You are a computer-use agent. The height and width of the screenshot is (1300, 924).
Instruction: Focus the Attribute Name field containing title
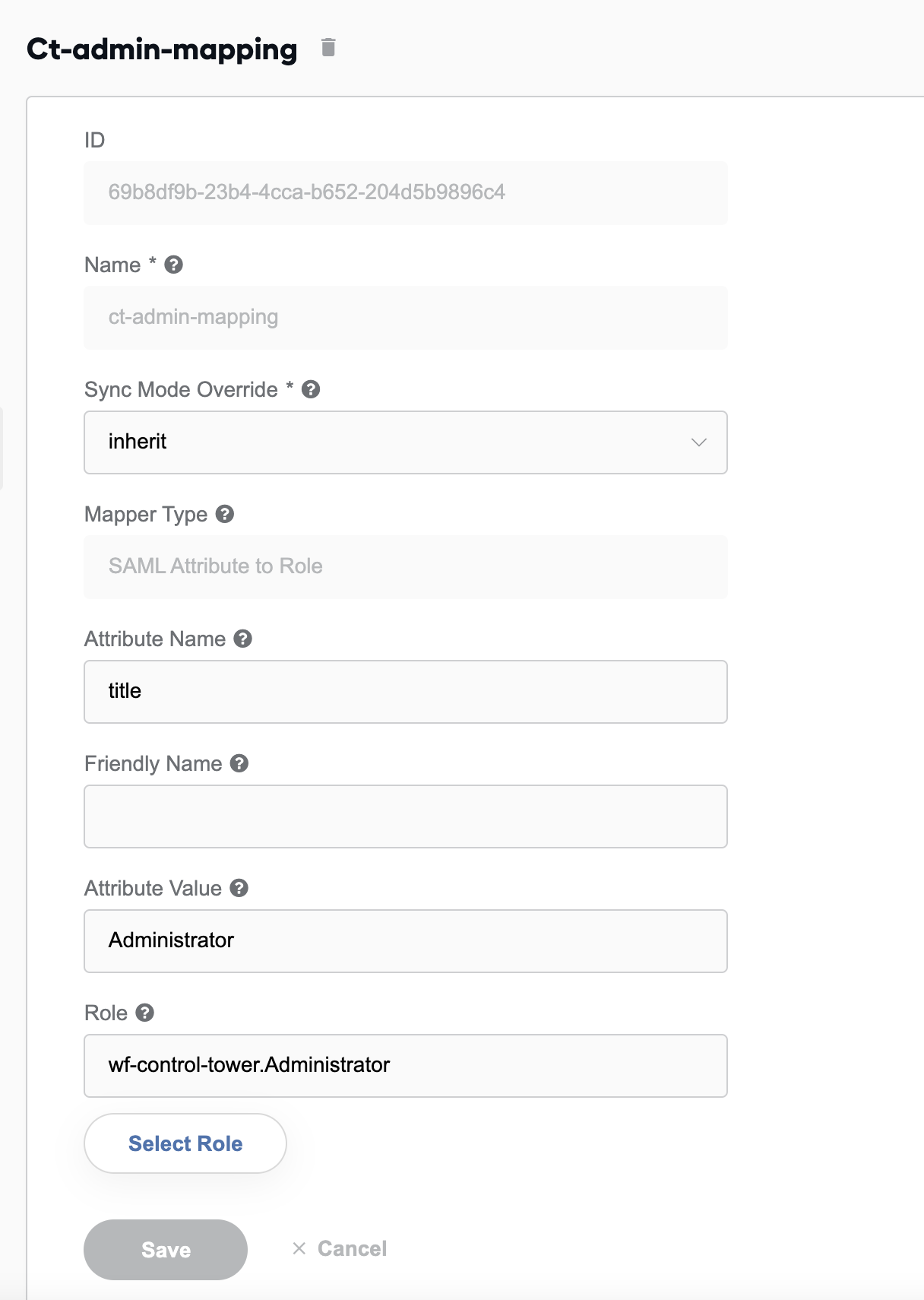(406, 692)
